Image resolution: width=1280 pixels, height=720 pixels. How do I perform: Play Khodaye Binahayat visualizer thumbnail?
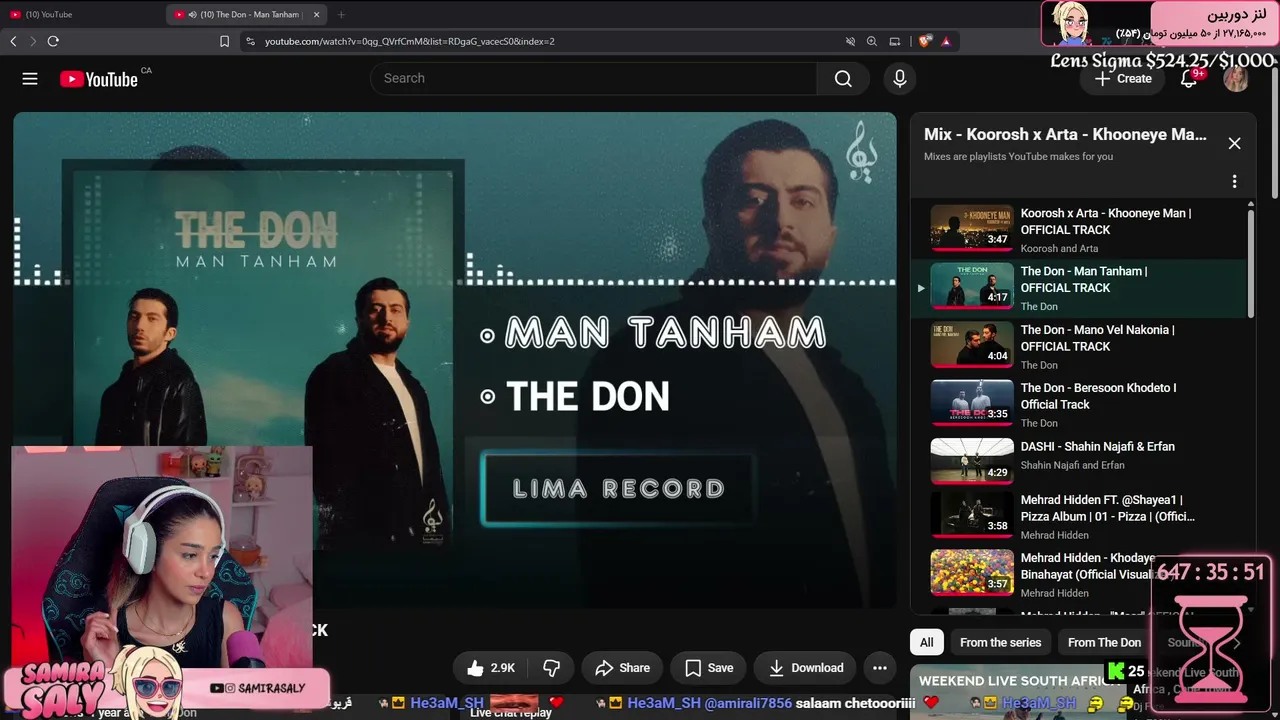(972, 572)
